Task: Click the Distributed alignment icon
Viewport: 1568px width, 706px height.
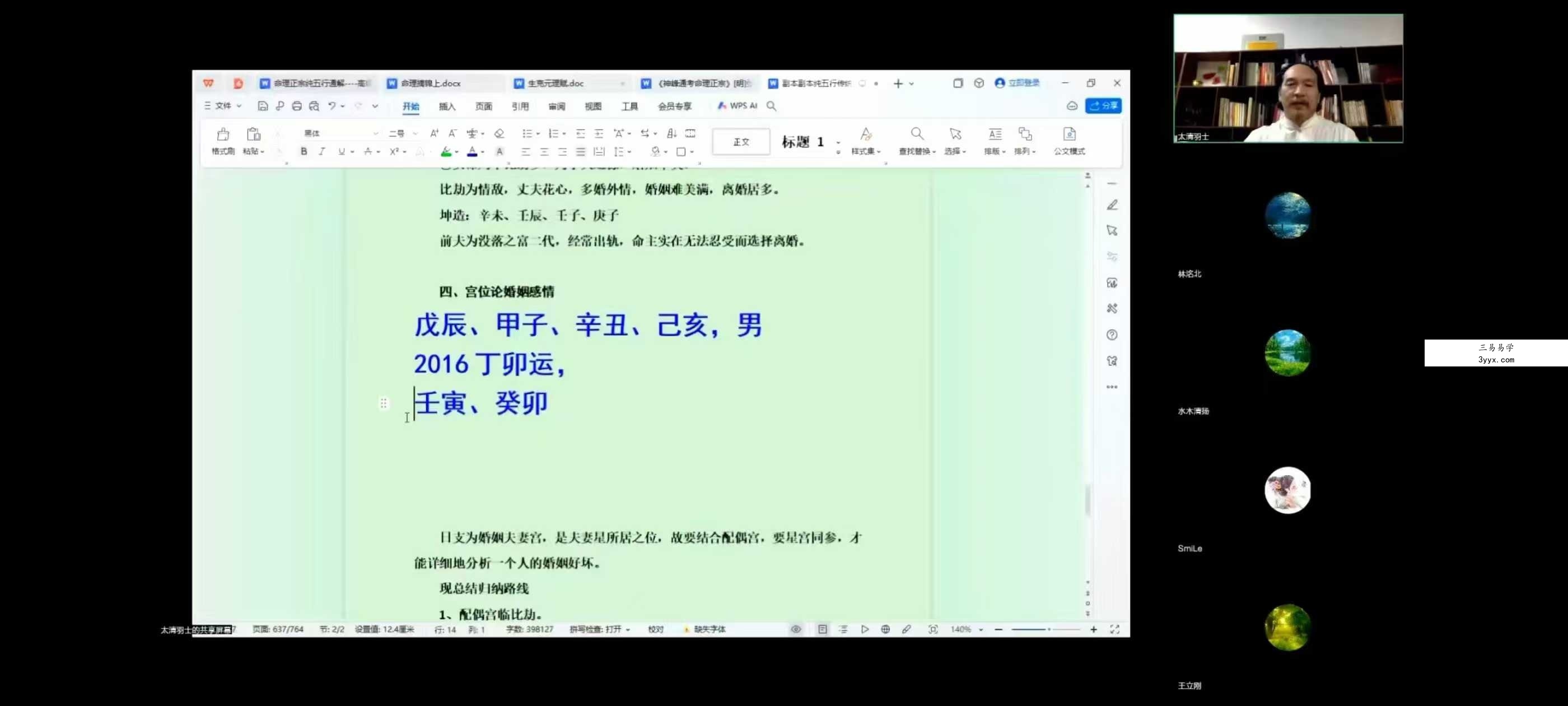Action: coord(599,152)
